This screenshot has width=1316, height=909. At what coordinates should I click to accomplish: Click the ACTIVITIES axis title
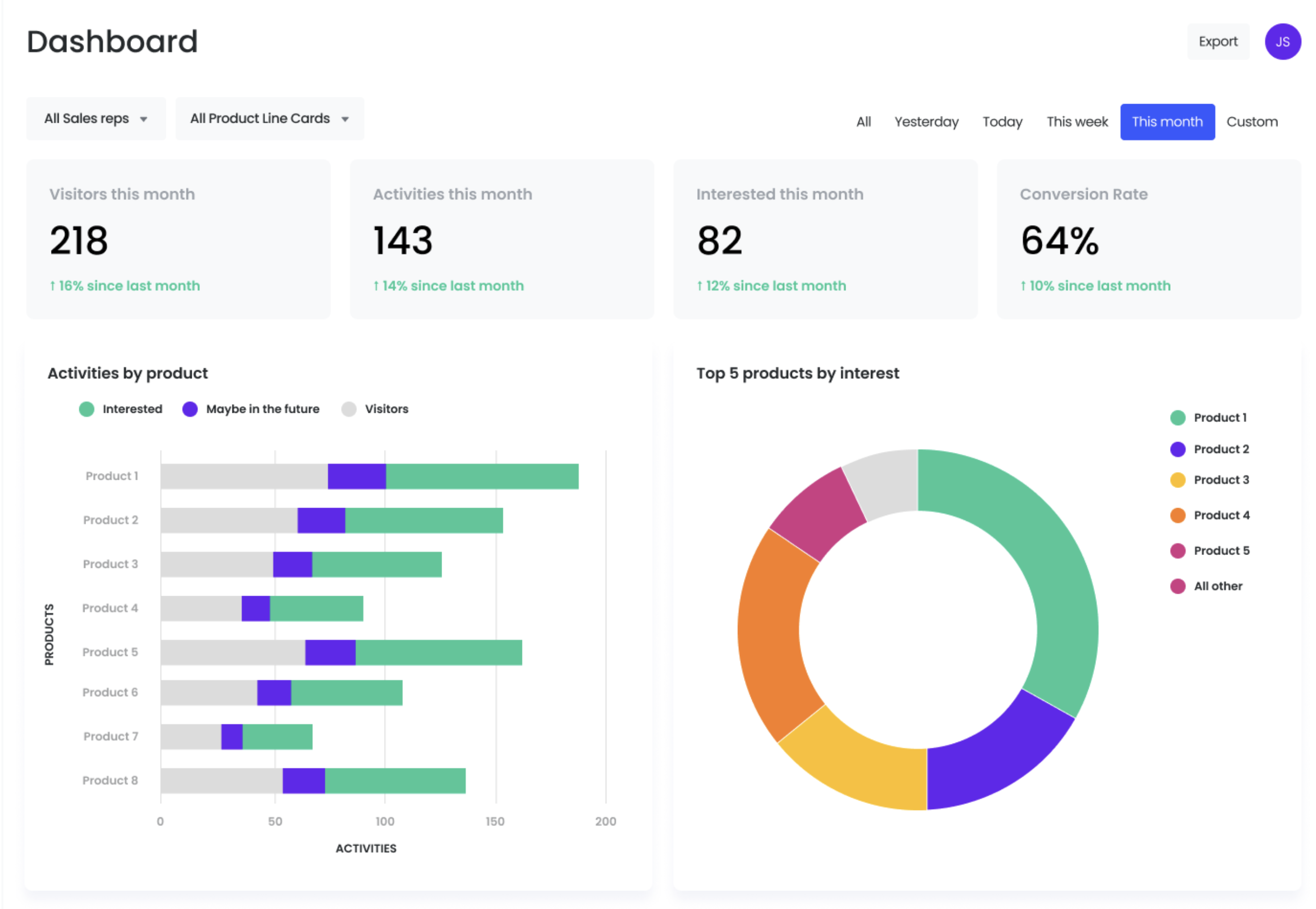point(366,848)
